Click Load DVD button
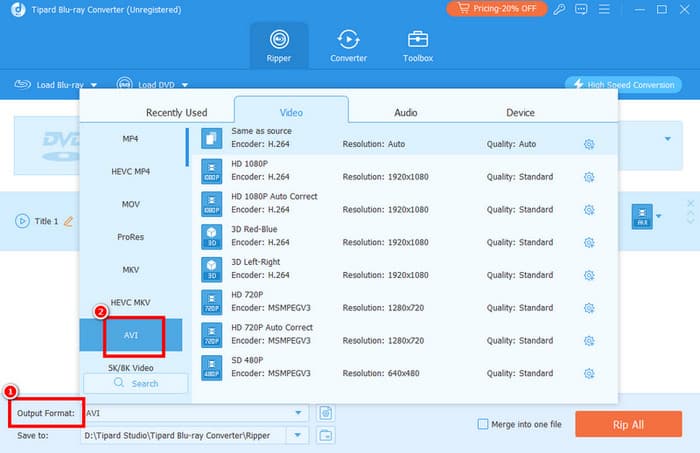 [146, 84]
